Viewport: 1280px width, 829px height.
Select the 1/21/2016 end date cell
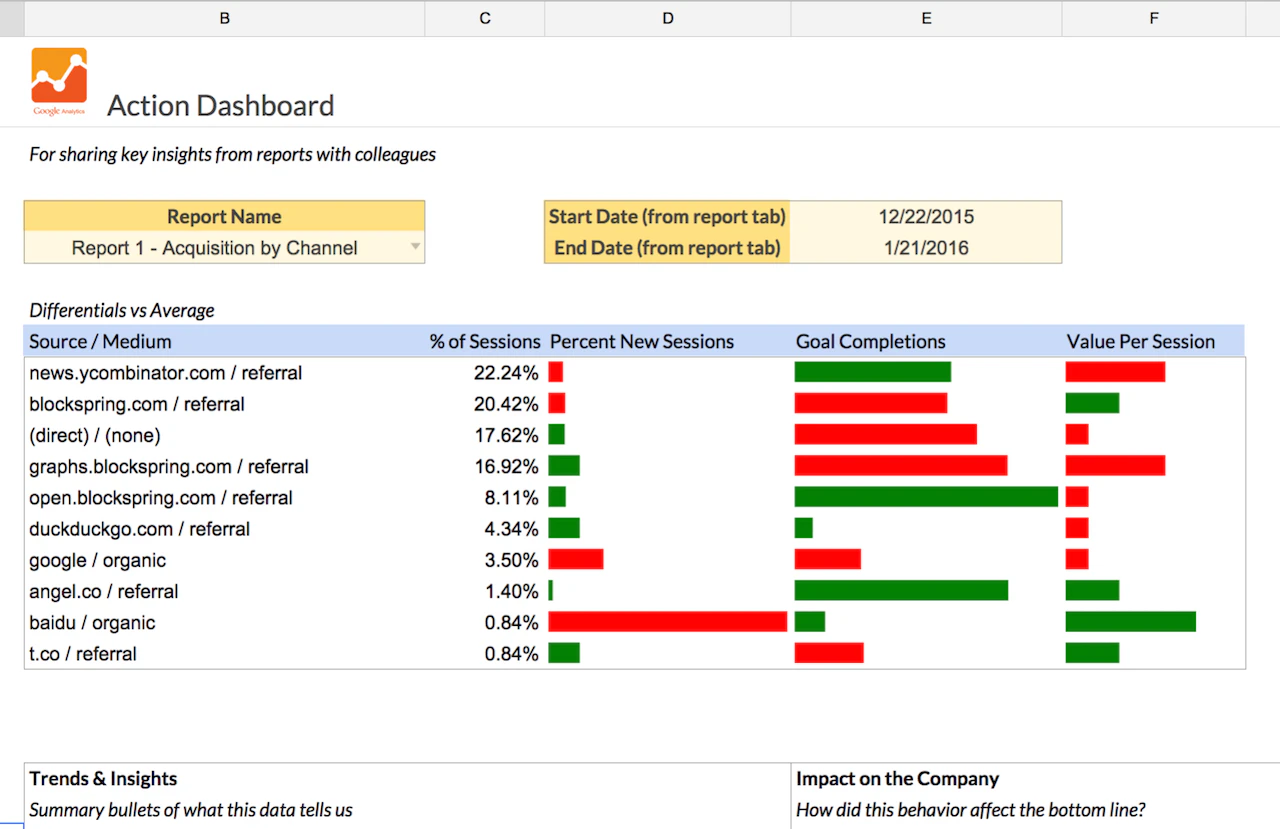pyautogui.click(x=926, y=248)
